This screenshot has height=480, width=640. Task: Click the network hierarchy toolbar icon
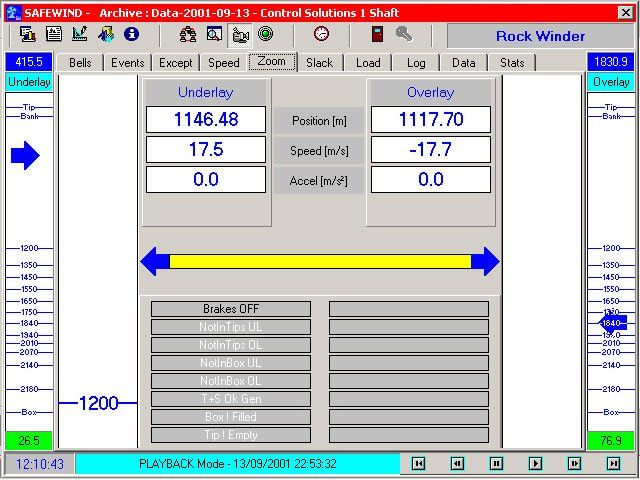pos(188,34)
